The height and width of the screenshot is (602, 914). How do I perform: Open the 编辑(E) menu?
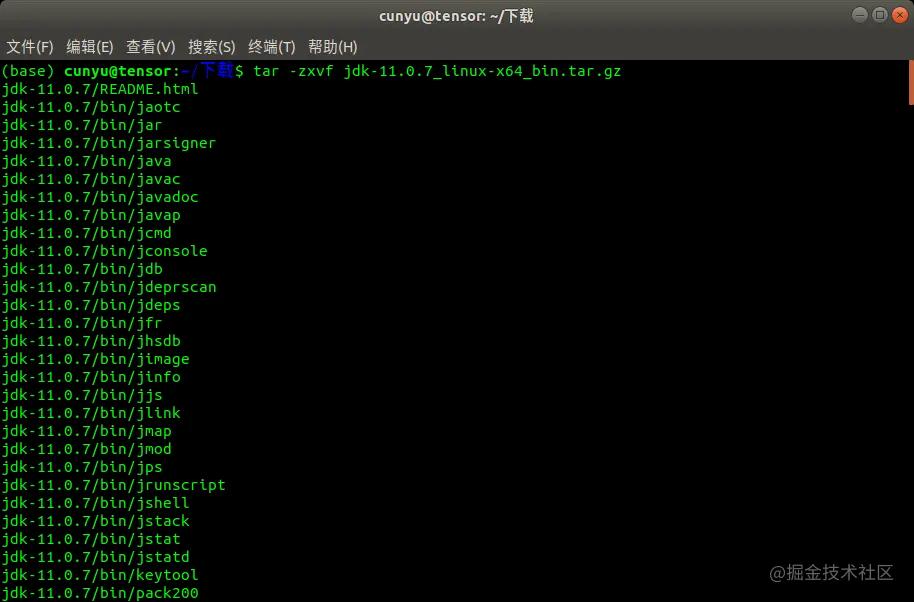point(90,47)
